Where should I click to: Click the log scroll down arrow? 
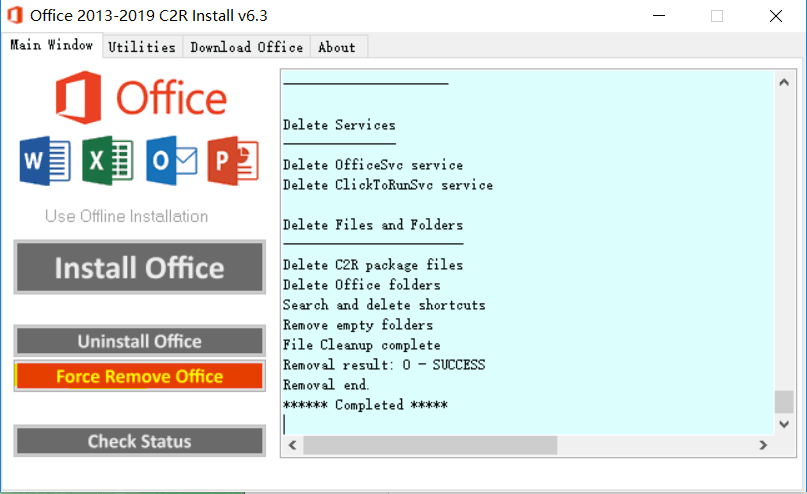point(784,424)
